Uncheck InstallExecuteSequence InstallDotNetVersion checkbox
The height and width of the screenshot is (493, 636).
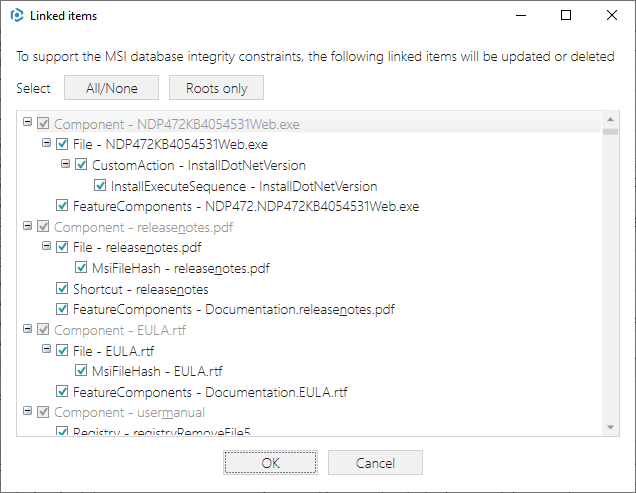pos(100,185)
